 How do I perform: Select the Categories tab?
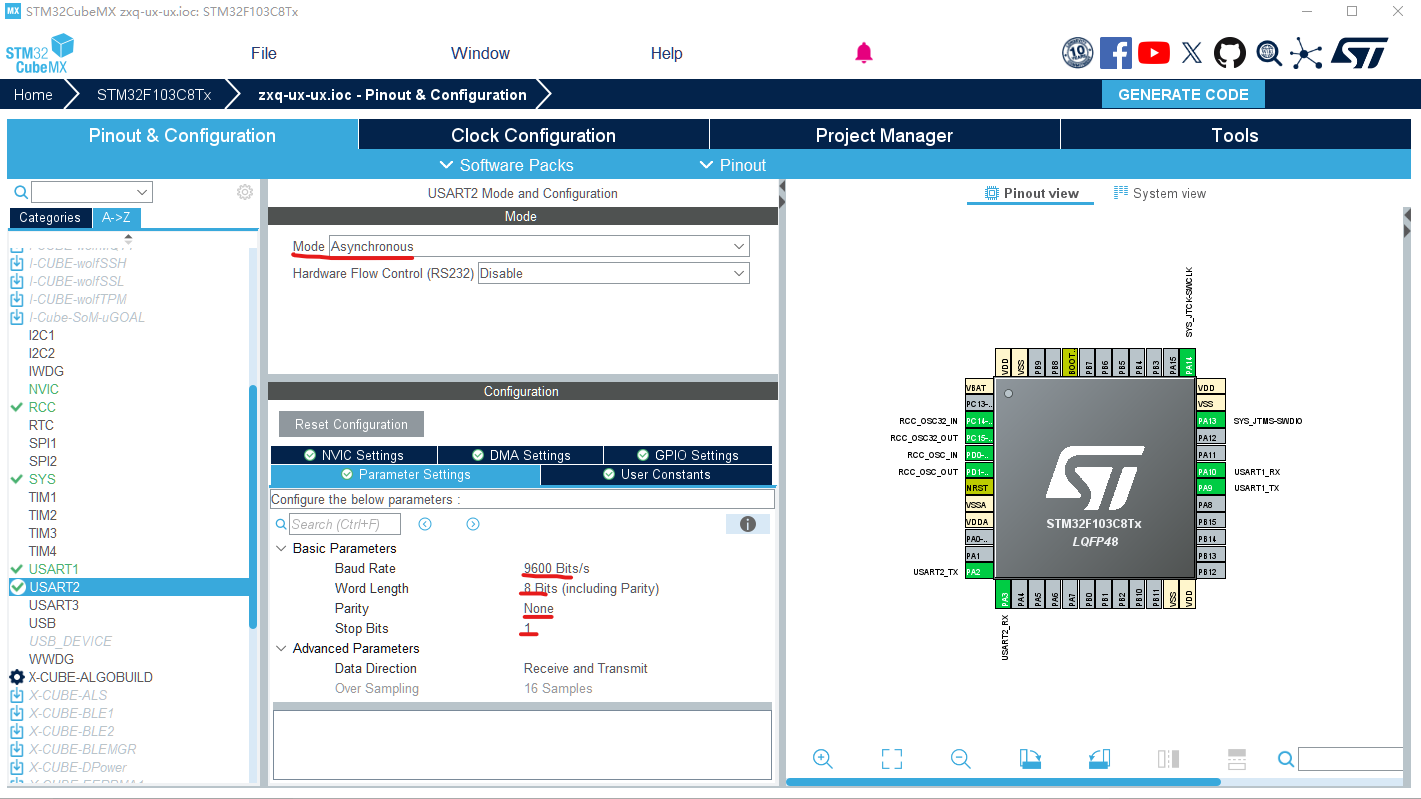(x=50, y=217)
